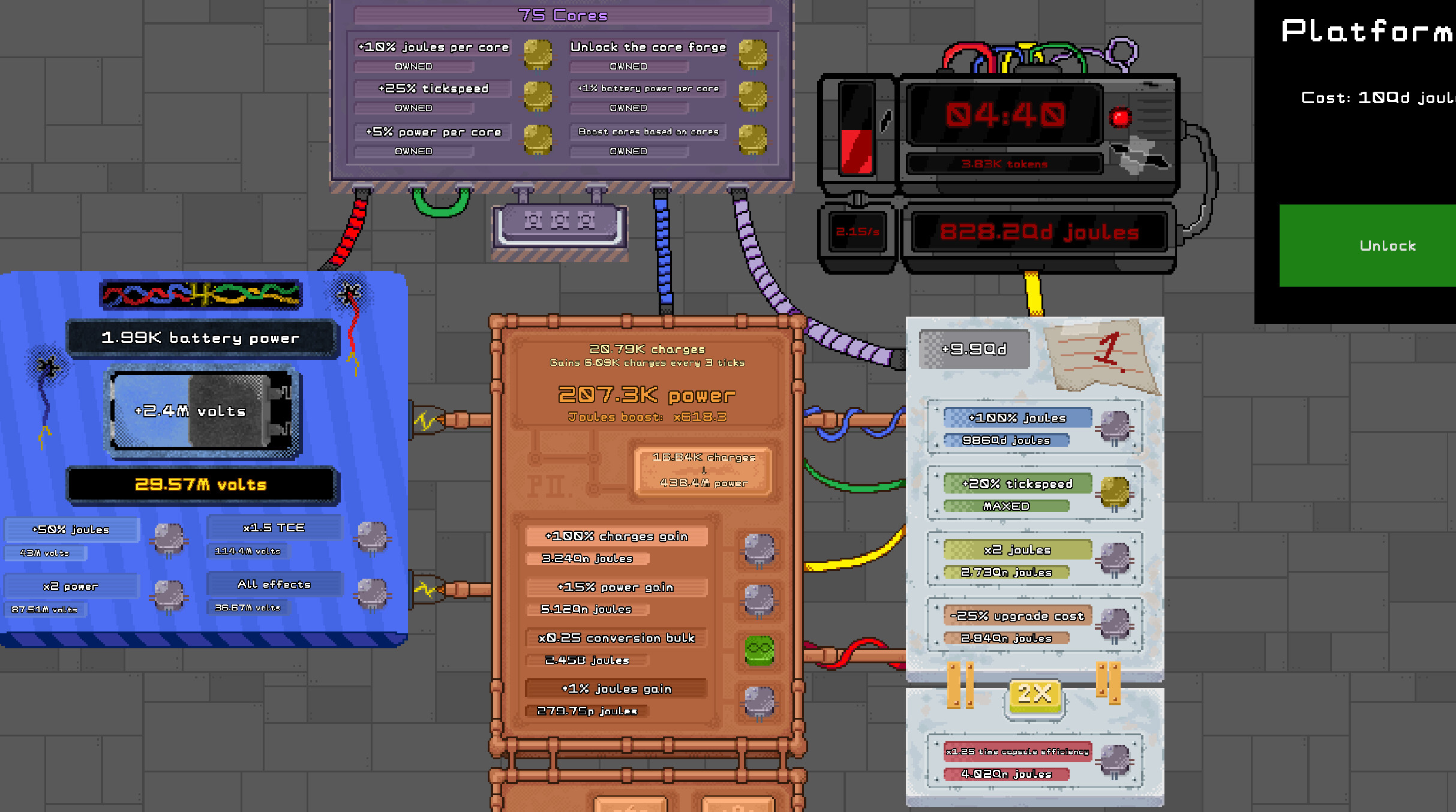Click chip icon beside Unlock the core forge
1456x812 pixels.
pos(753,55)
